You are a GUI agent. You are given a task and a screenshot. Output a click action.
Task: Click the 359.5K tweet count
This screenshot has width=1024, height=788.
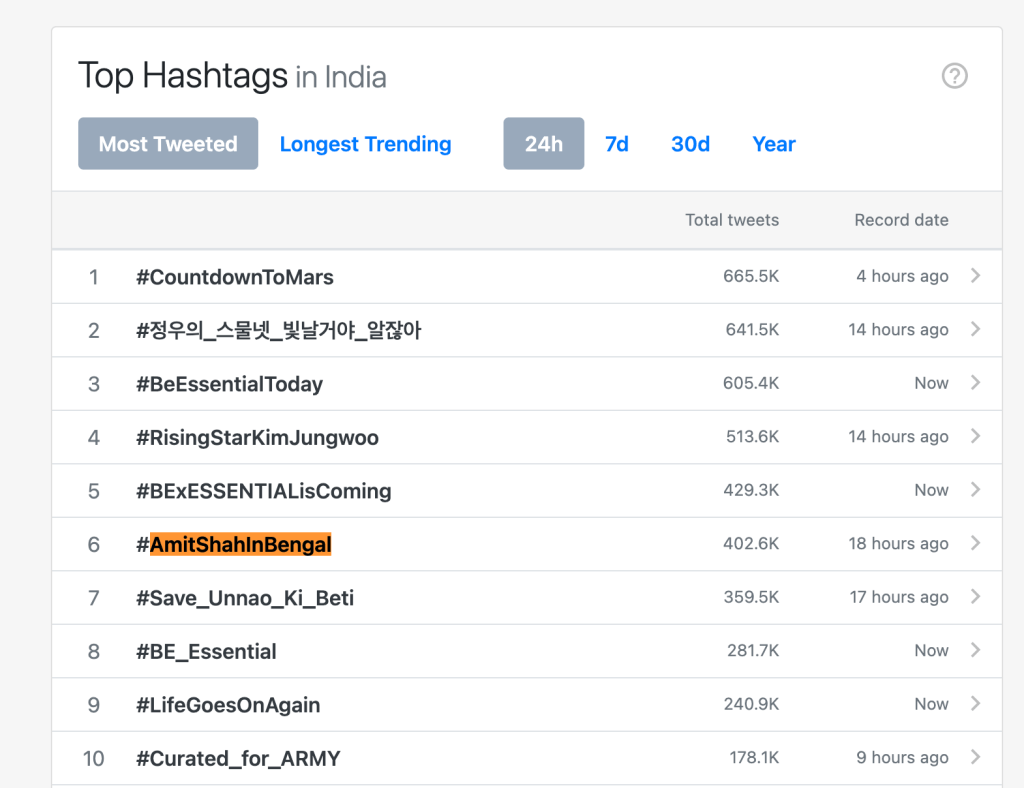click(x=751, y=597)
